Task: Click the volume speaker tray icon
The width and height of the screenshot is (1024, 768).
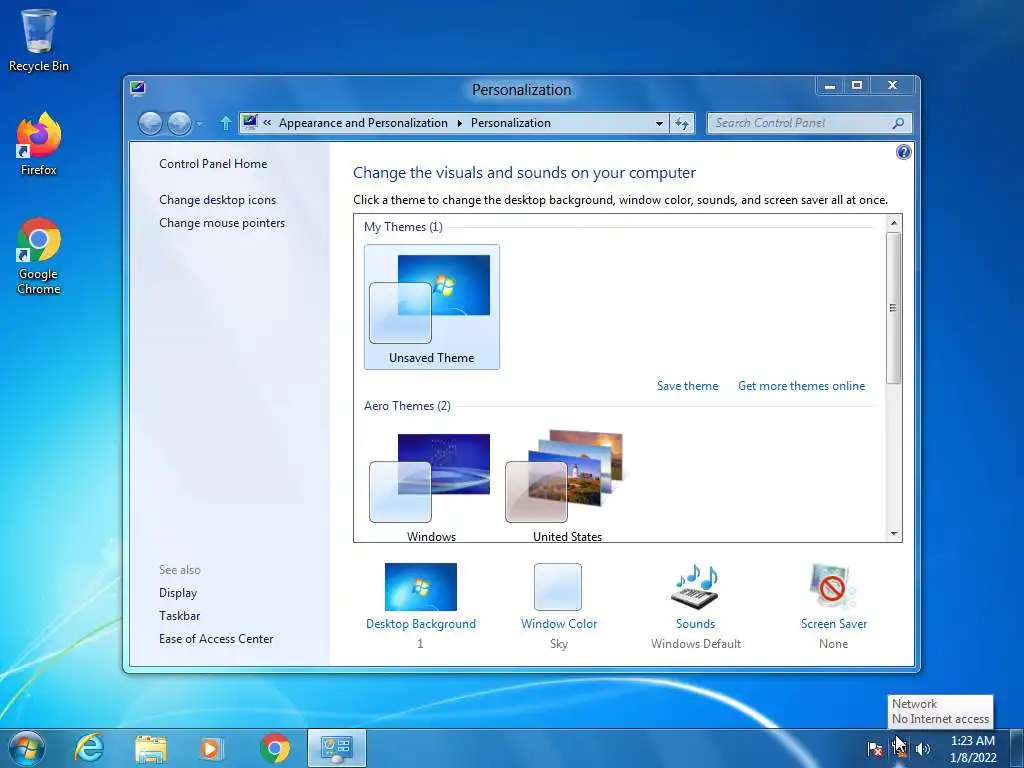Action: [923, 749]
